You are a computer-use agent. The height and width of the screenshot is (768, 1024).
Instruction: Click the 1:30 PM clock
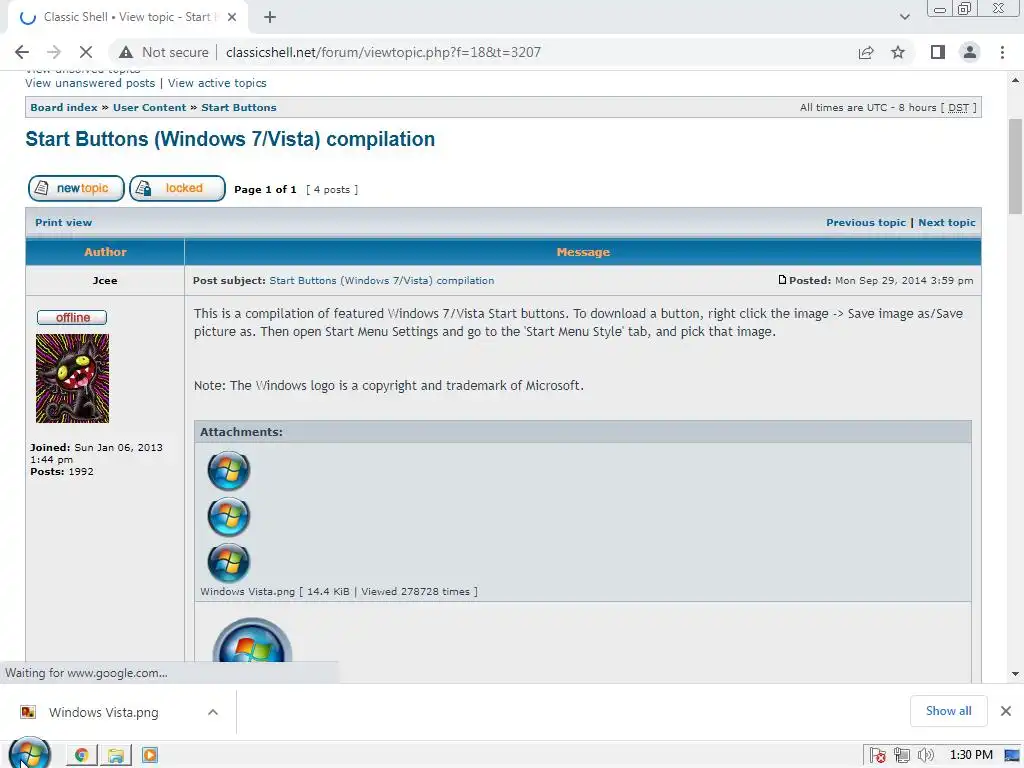[x=971, y=755]
